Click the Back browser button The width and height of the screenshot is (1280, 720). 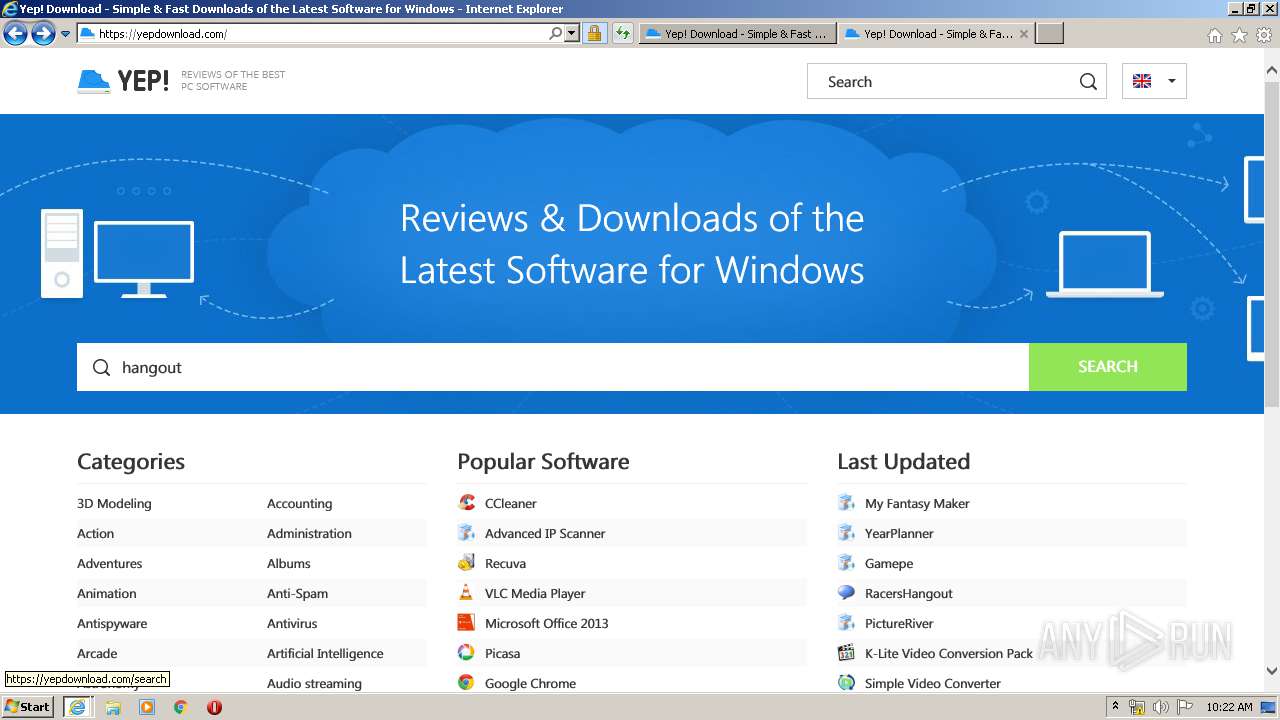[x=15, y=34]
